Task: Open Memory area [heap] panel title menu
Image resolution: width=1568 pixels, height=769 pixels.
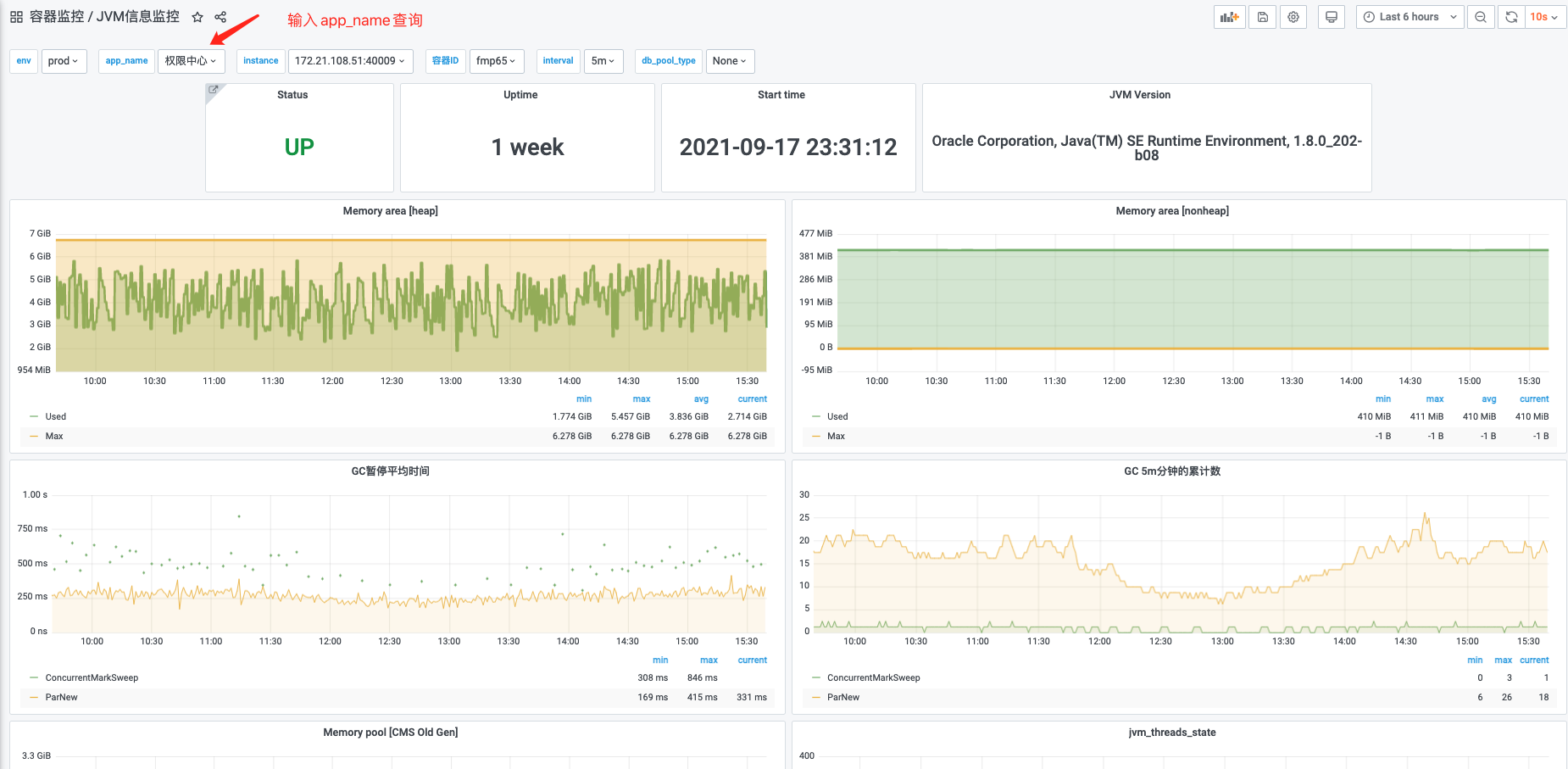Action: (390, 211)
